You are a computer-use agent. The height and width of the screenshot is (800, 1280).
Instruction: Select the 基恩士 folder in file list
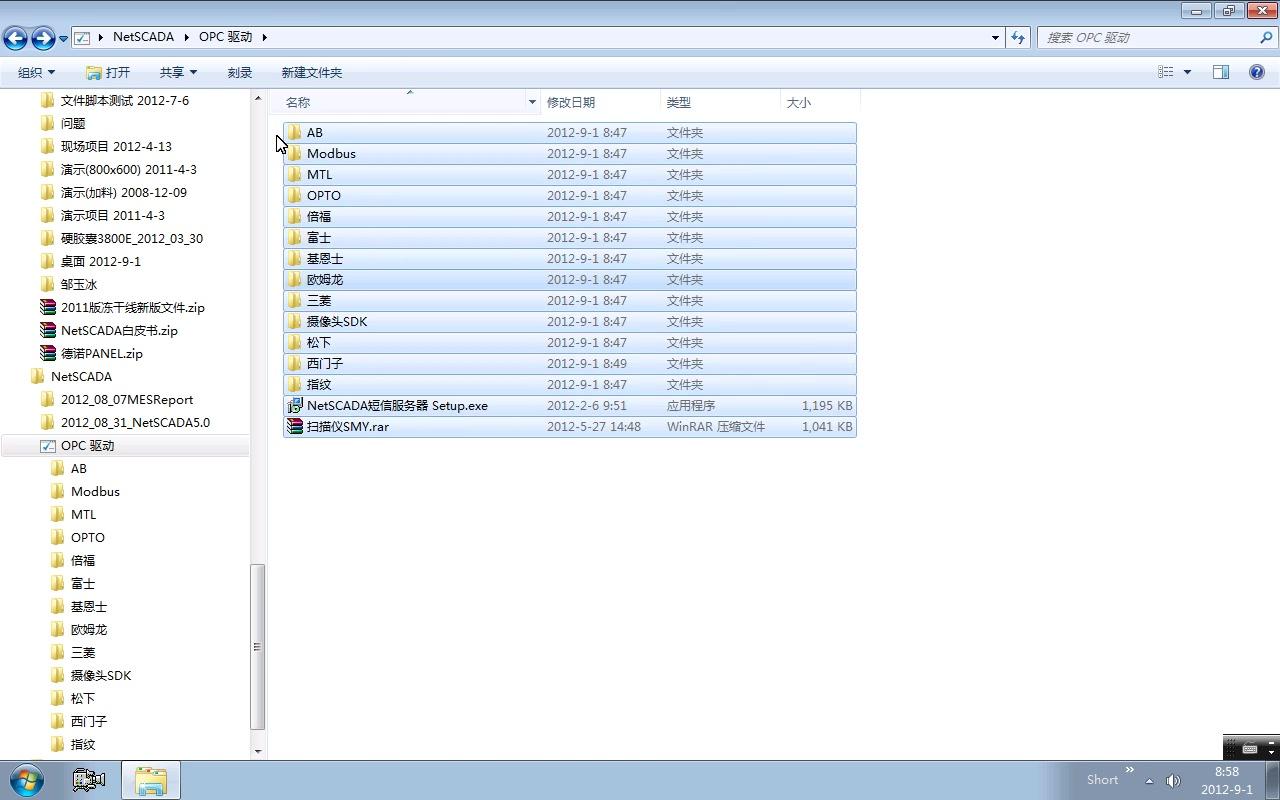point(570,258)
